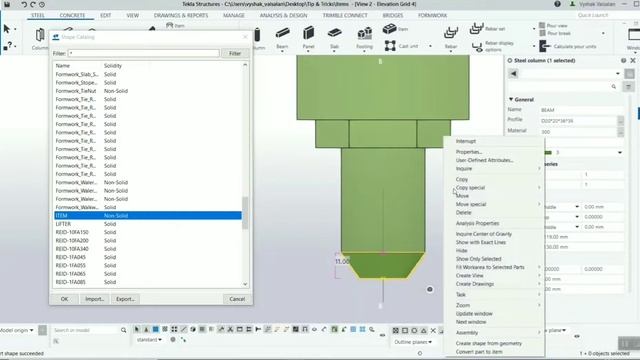Screen dimensions: 640x360
Task: Select the Formwork_TieNut shape row
Action: (148, 91)
